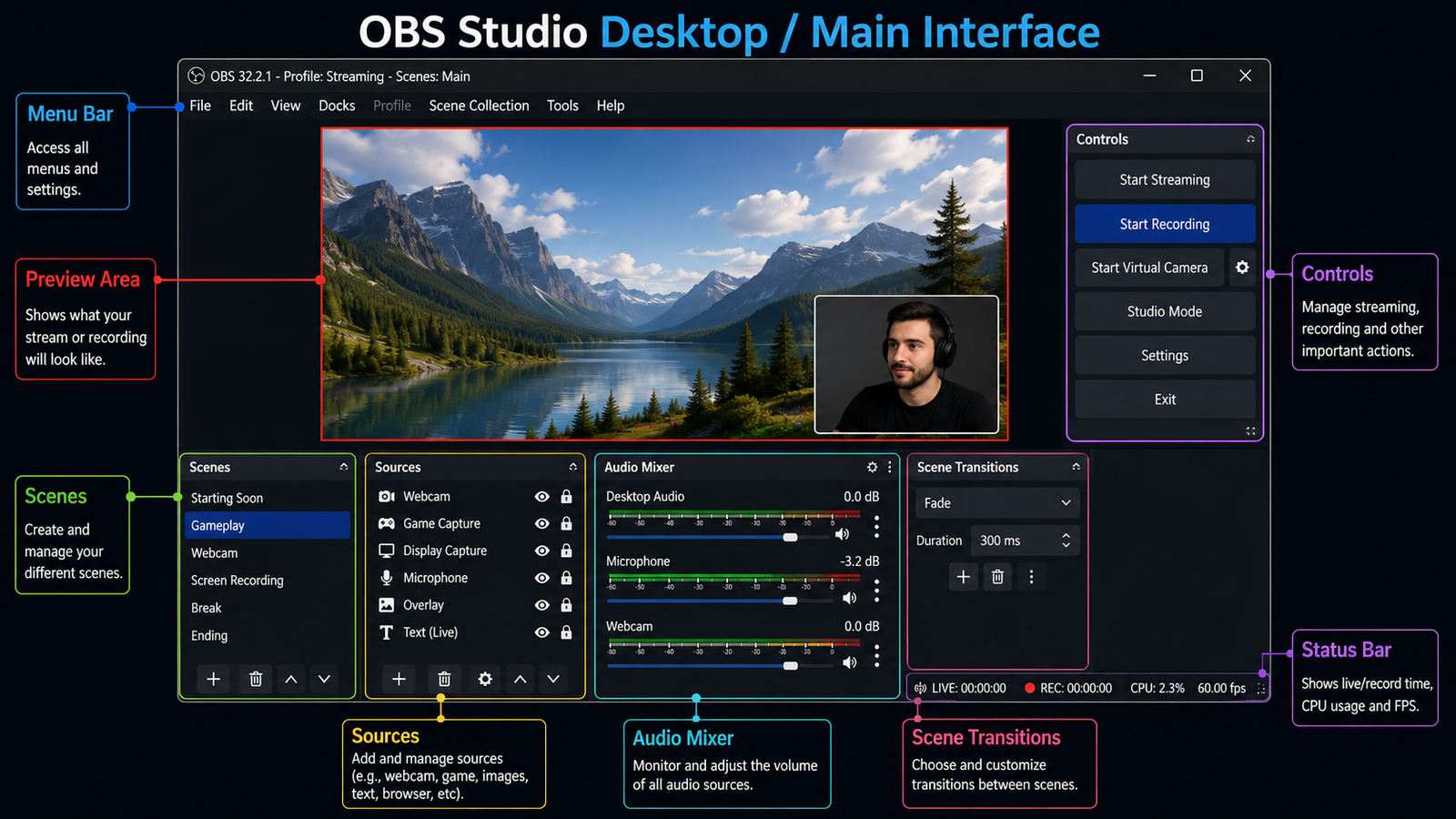Collapse the Controls dock chevron

(1250, 139)
